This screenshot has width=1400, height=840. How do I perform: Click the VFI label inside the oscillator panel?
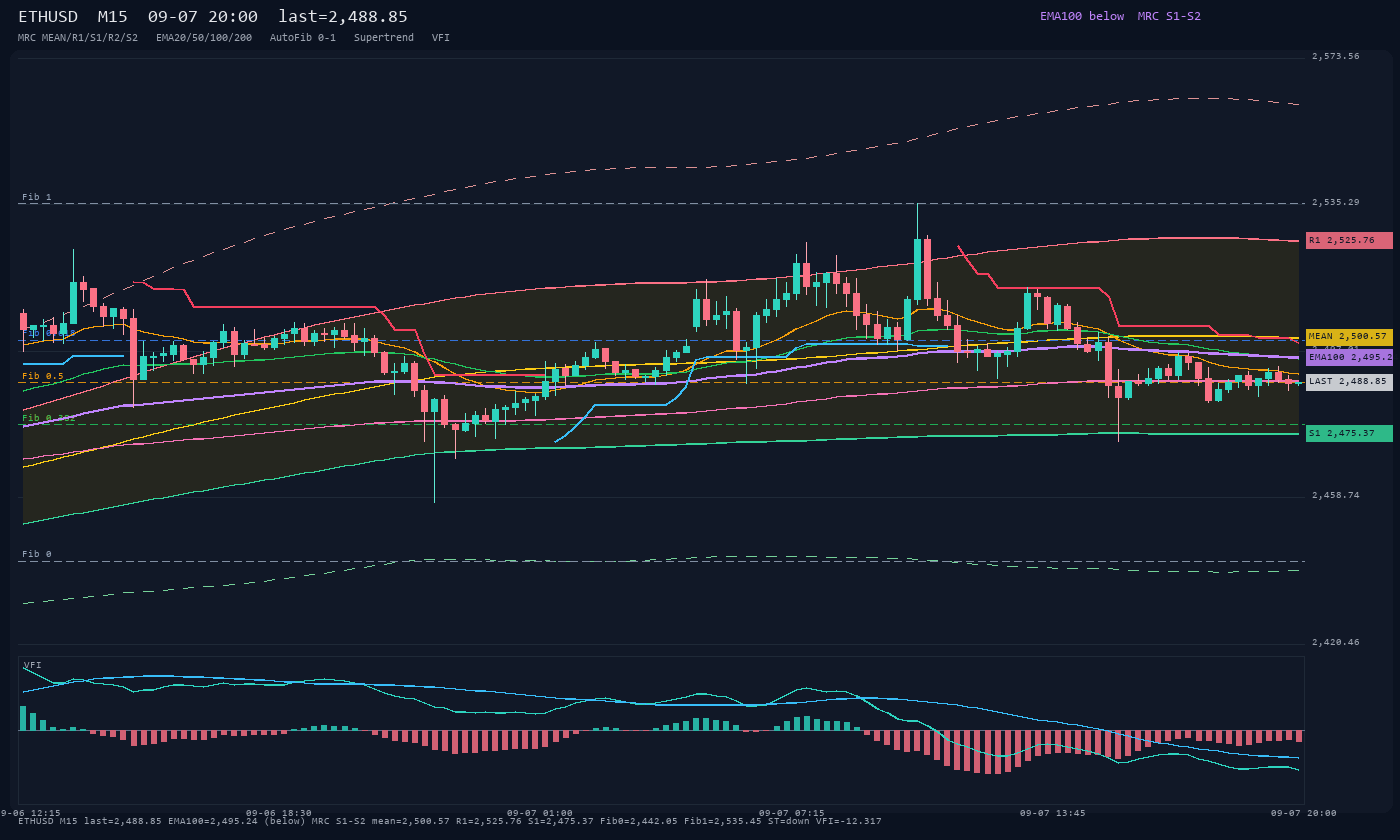[33, 665]
